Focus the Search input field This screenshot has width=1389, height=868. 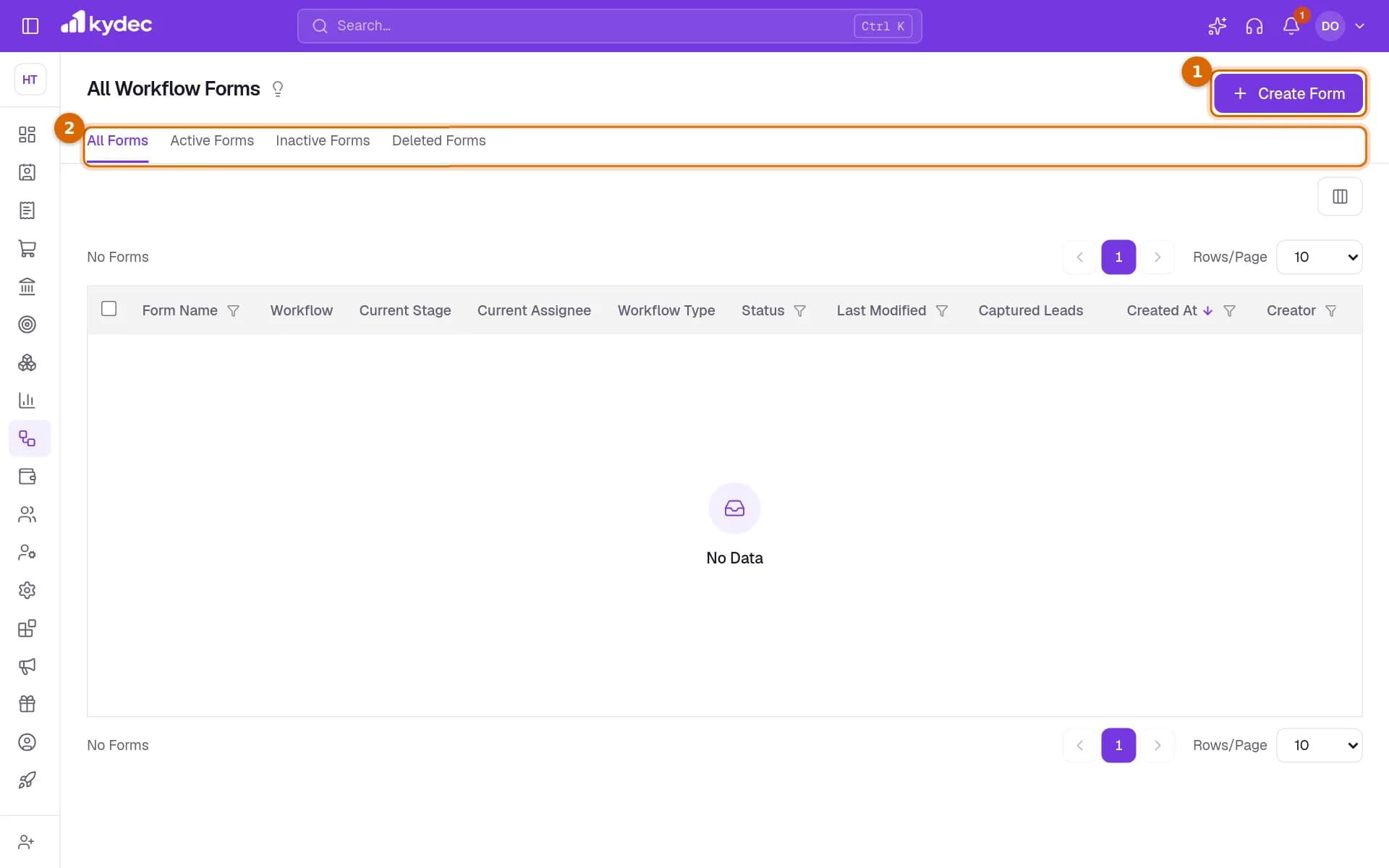[x=609, y=26]
